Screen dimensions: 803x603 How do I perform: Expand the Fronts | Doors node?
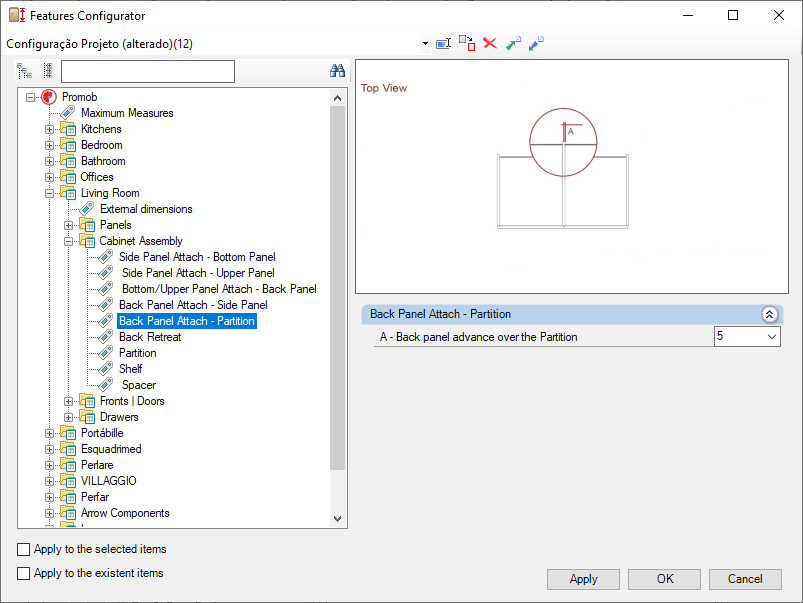click(x=68, y=401)
